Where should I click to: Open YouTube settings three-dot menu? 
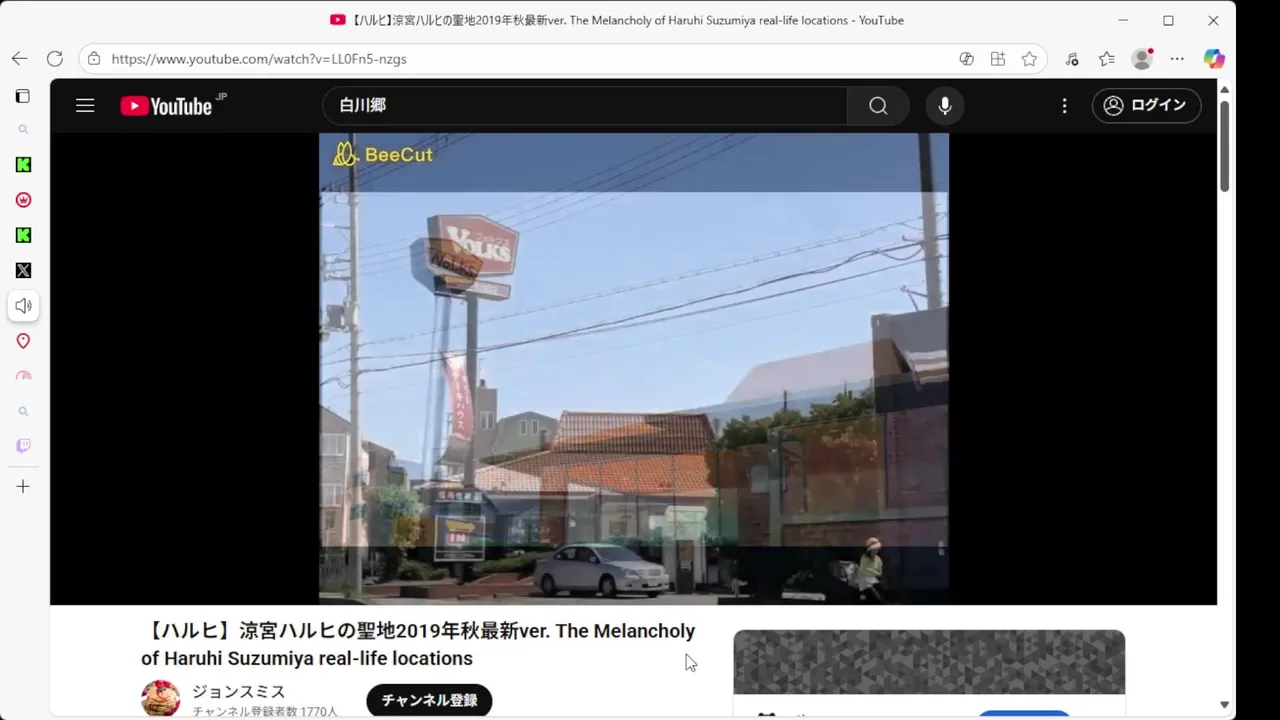tap(1064, 105)
